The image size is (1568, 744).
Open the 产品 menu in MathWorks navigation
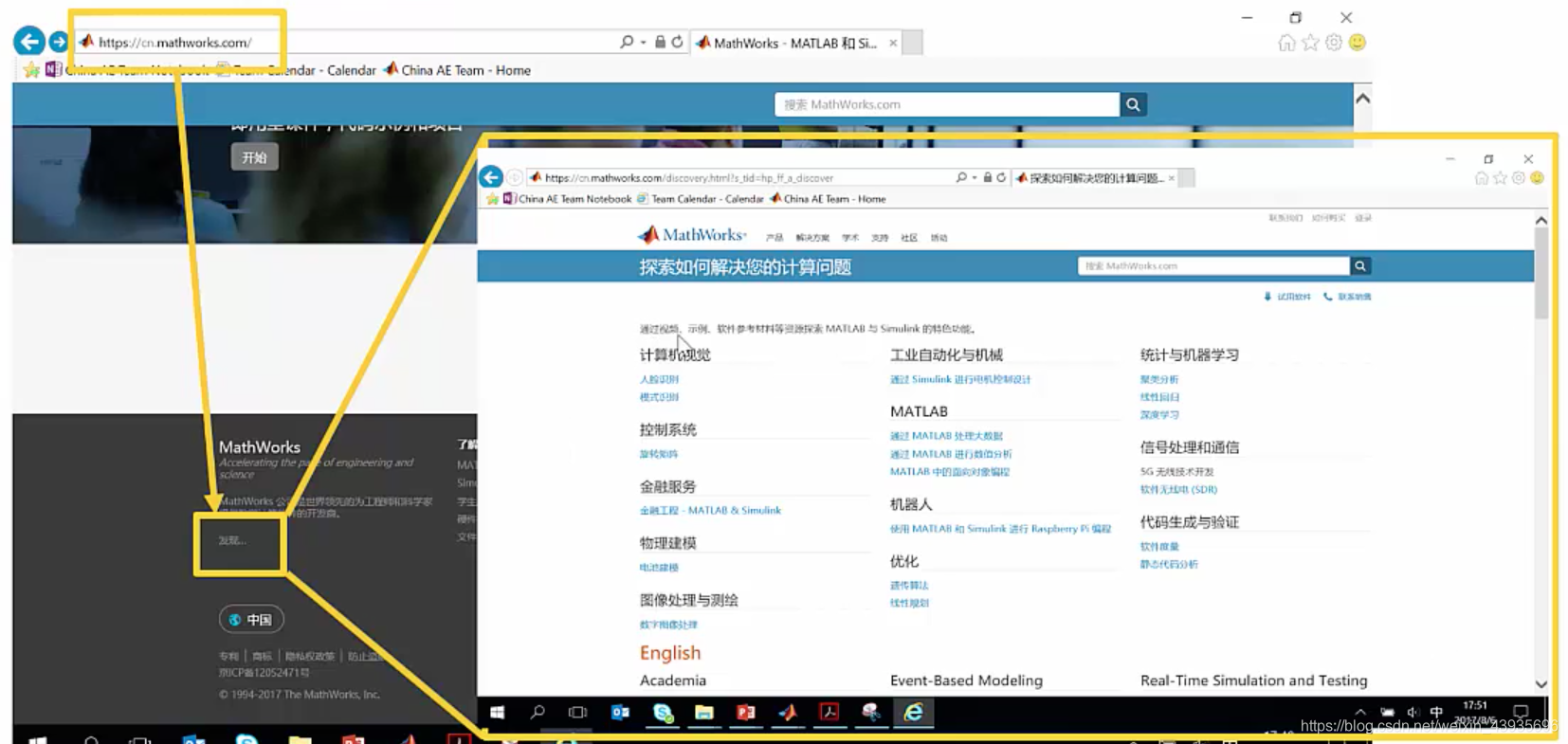click(775, 238)
